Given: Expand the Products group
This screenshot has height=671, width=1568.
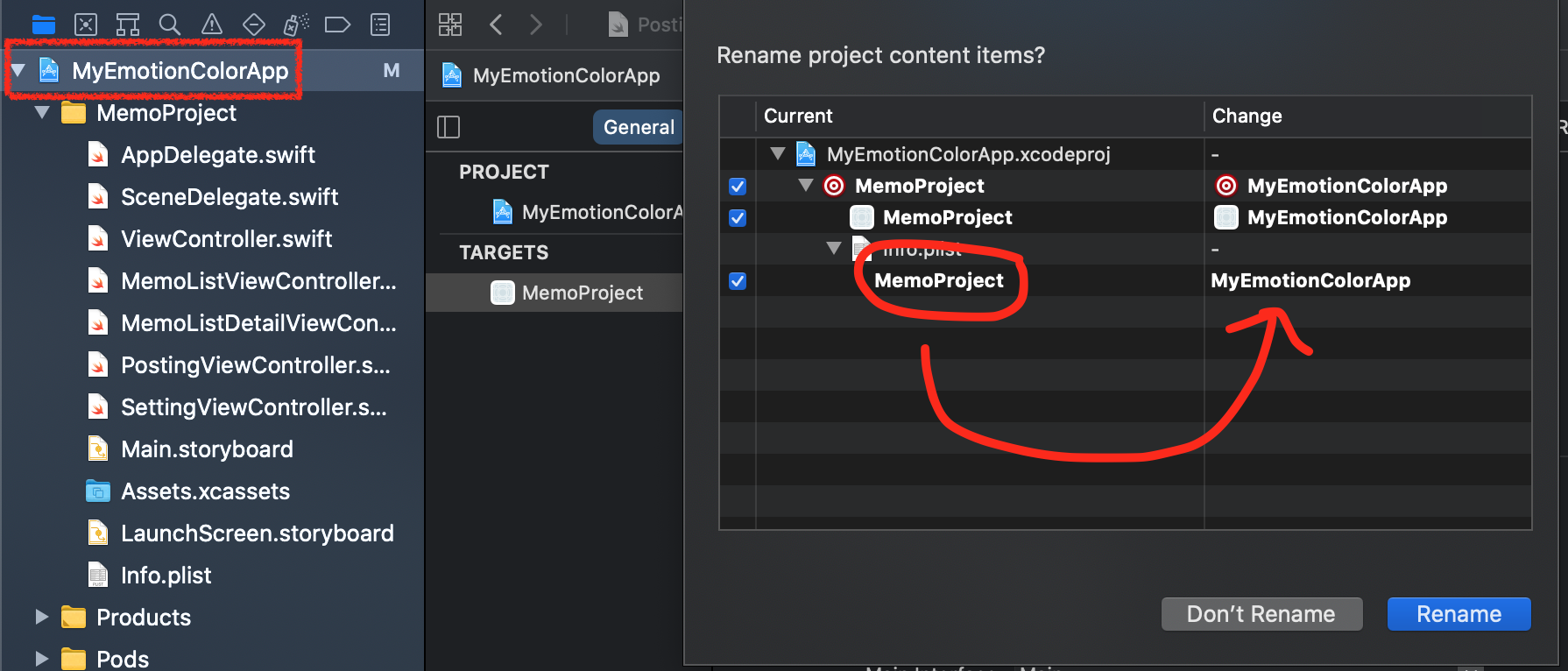Looking at the screenshot, I should pos(41,617).
